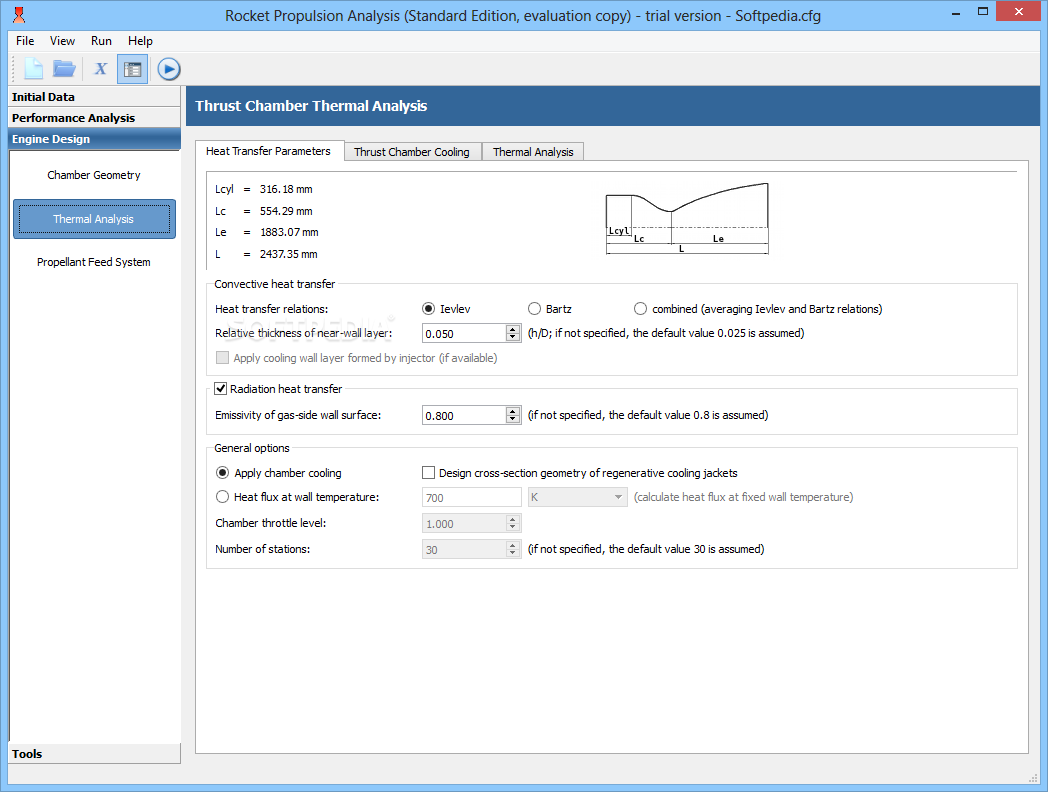
Task: Decrease emissivity with down arrow
Action: (513, 419)
